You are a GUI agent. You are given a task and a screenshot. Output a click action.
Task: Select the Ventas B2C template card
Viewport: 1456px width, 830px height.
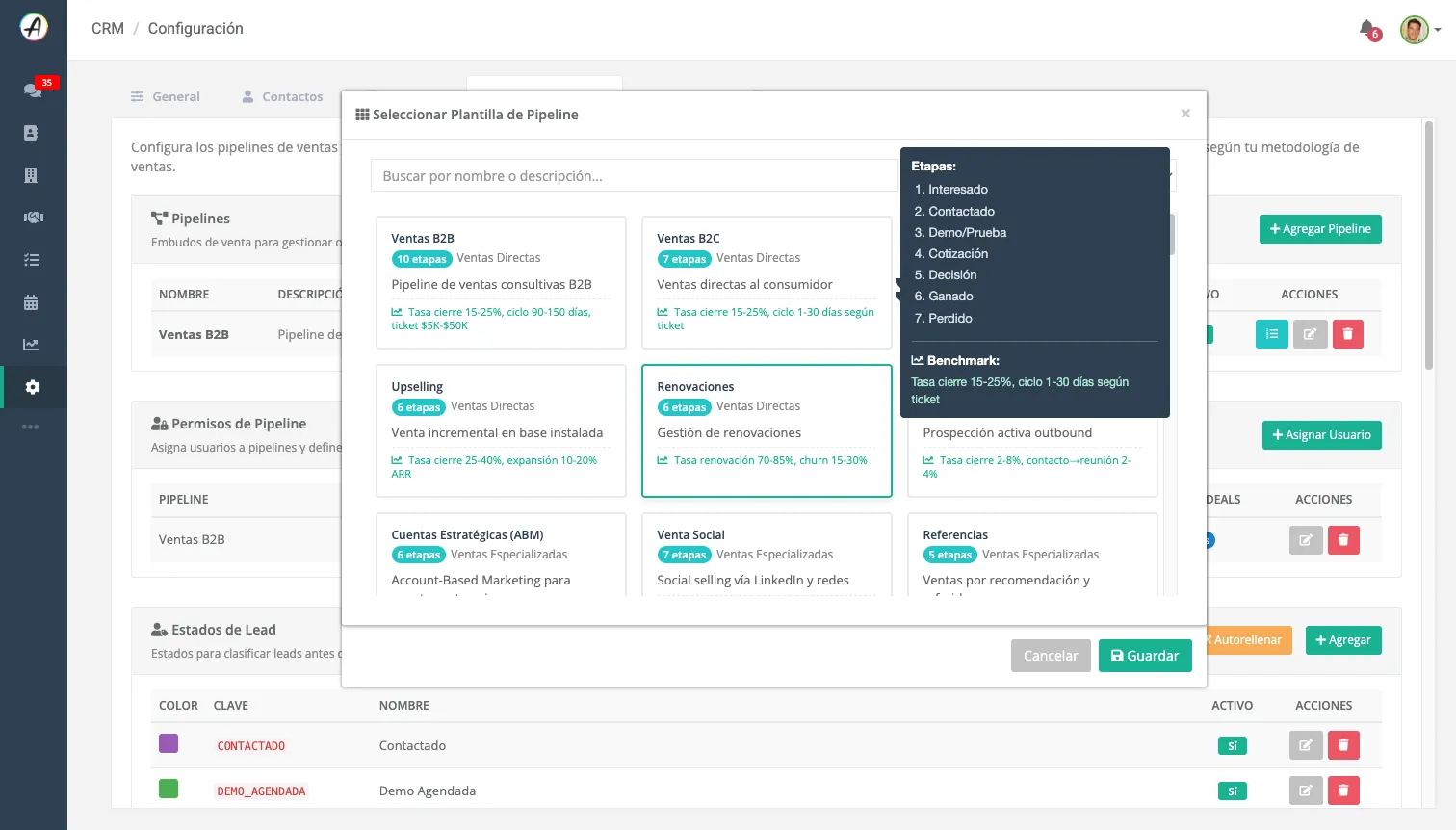767,282
